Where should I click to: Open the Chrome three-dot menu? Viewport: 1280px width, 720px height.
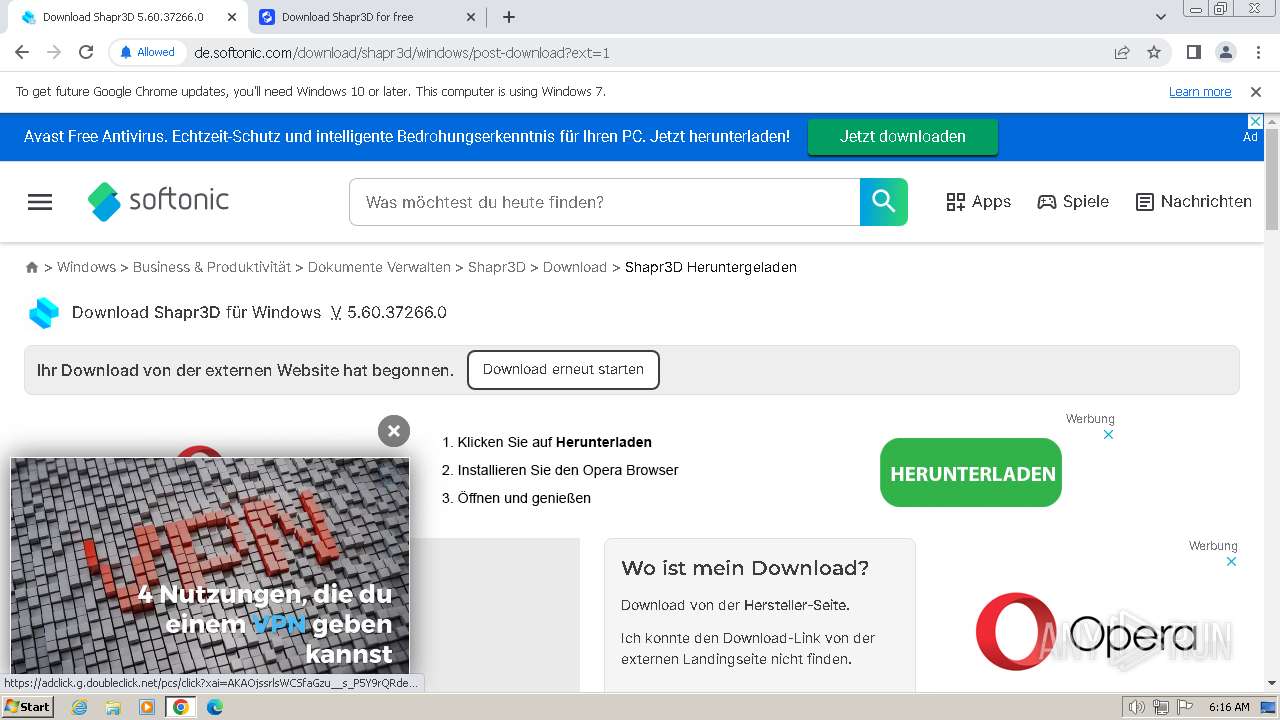1257,52
